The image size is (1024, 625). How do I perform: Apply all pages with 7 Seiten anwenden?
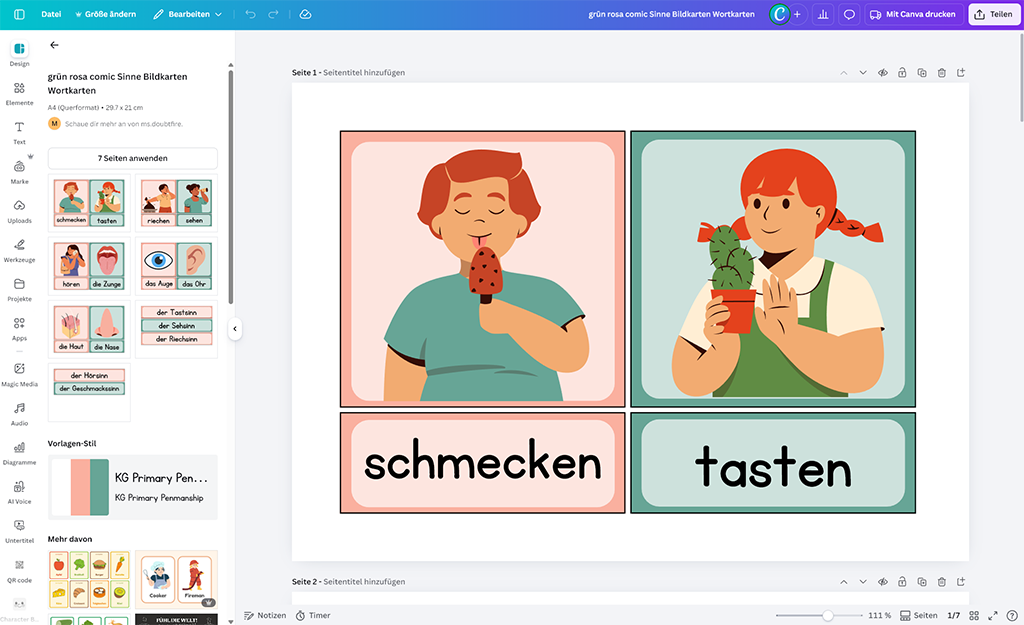(133, 158)
